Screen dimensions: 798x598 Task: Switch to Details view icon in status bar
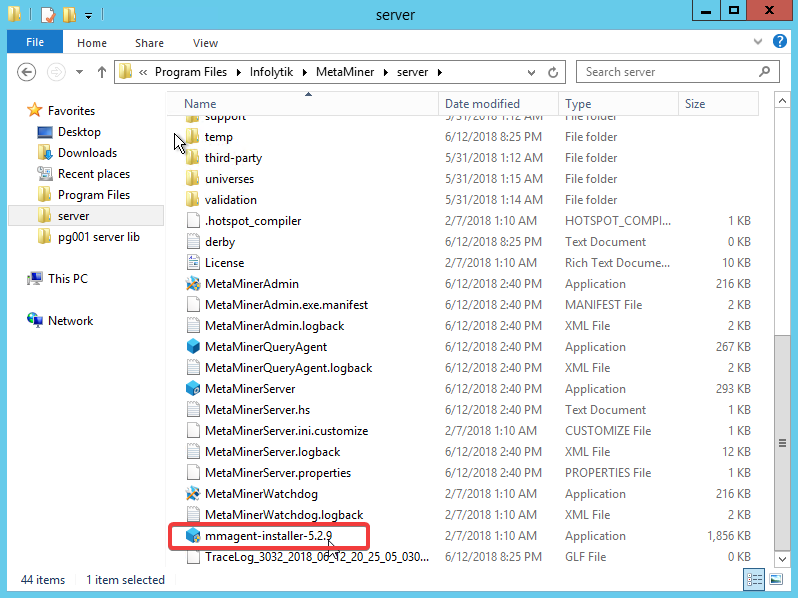pyautogui.click(x=754, y=579)
